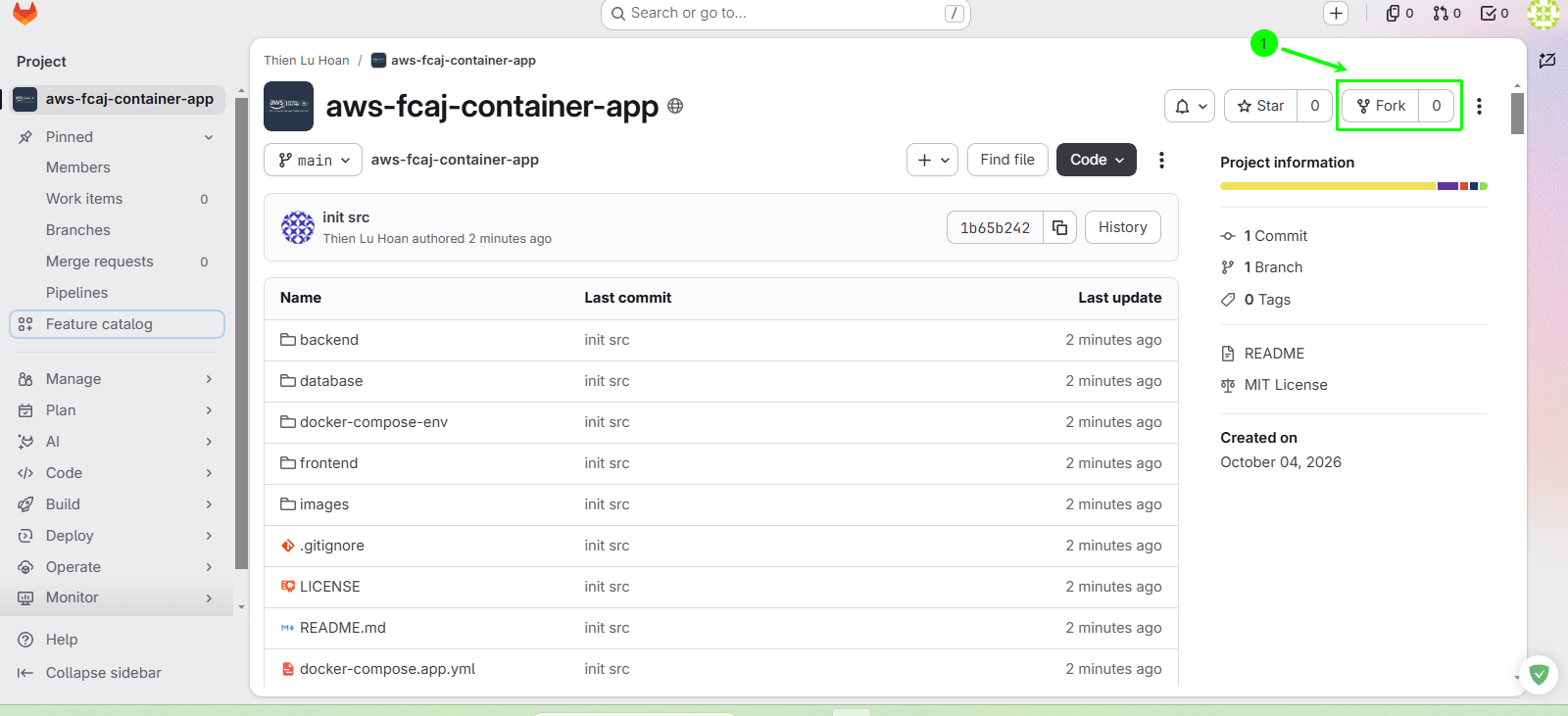Image resolution: width=1568 pixels, height=716 pixels.
Task: Open Help in sidebar
Action: 62,640
